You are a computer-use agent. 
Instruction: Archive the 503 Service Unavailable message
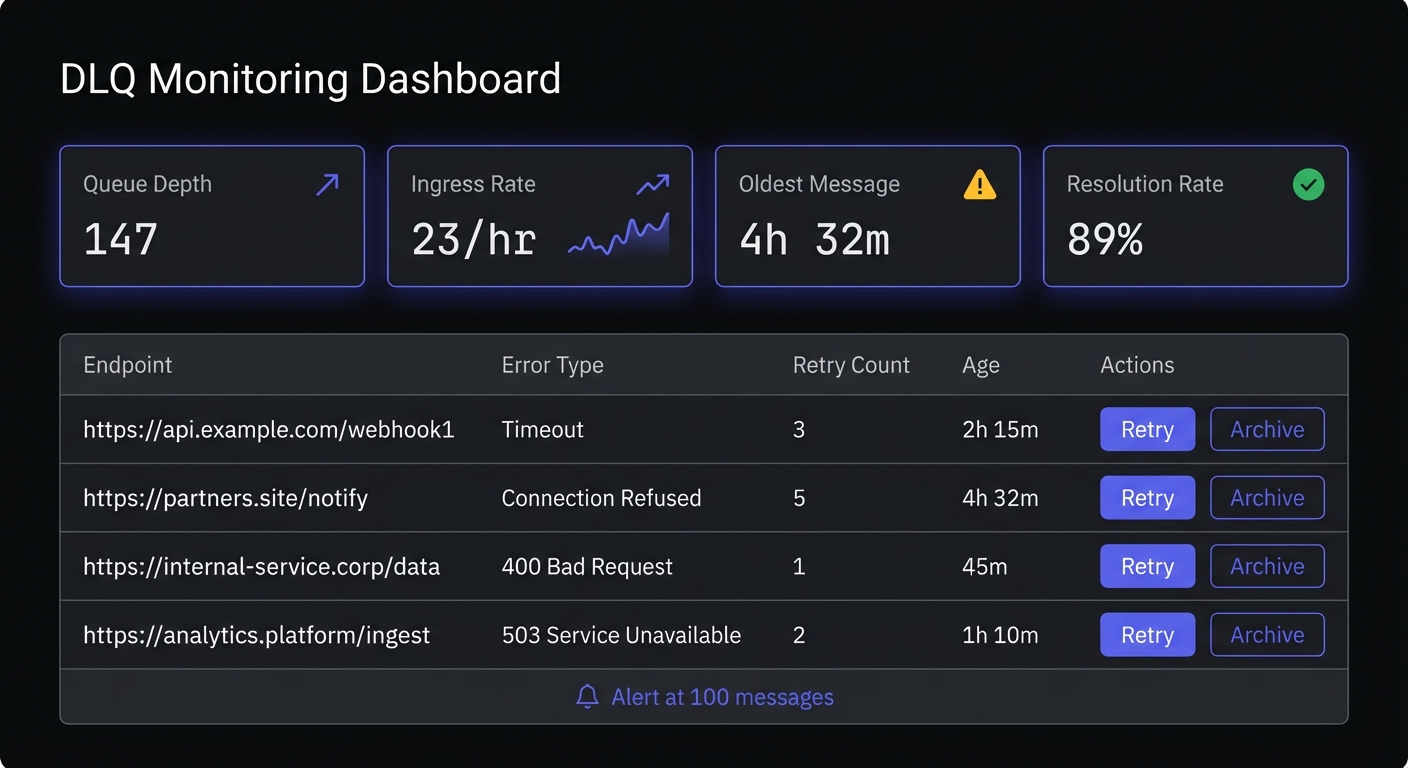pos(1267,635)
